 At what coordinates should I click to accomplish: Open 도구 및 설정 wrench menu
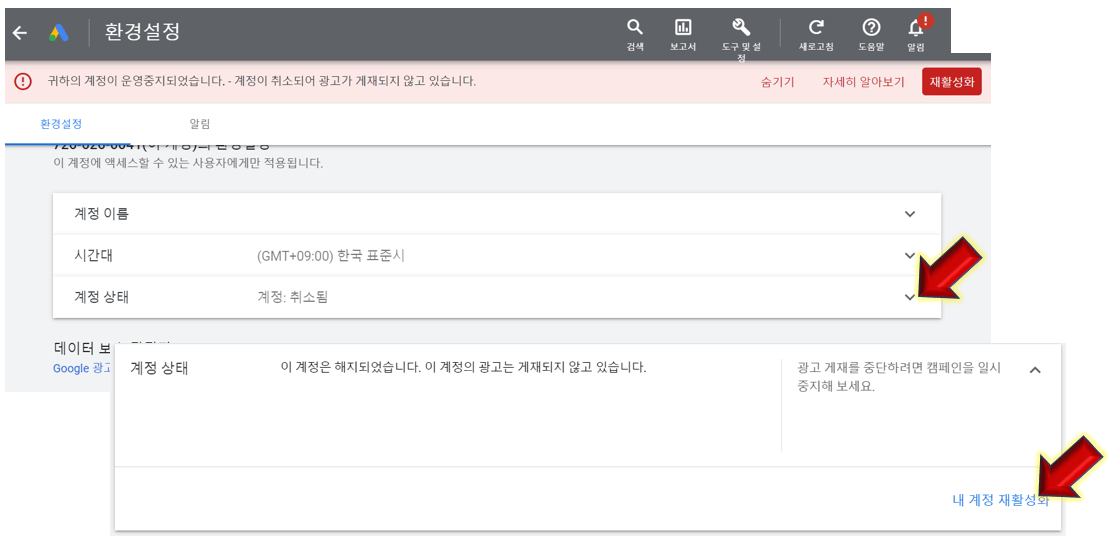click(741, 39)
